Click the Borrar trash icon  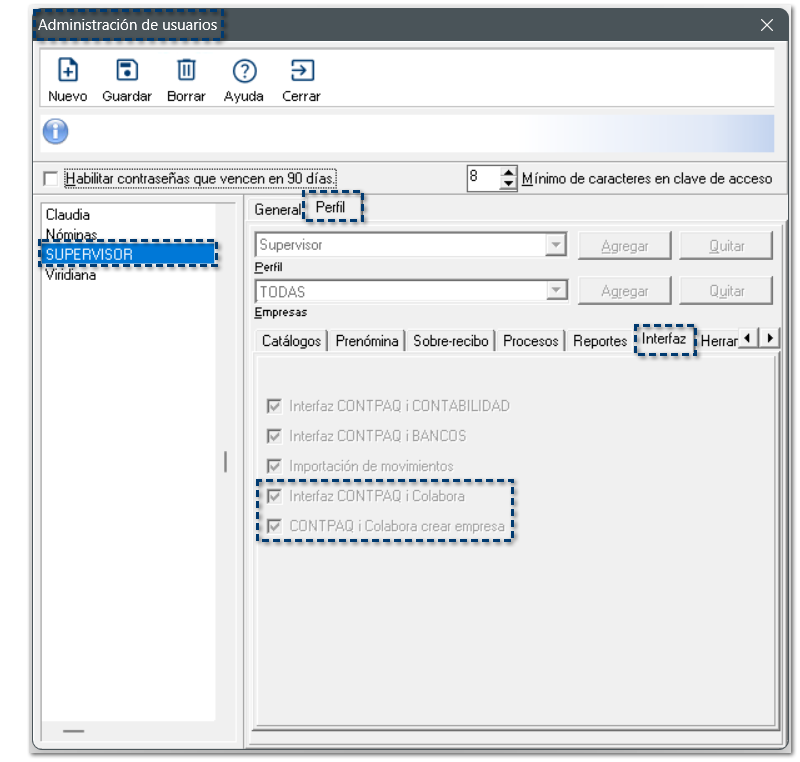186,71
